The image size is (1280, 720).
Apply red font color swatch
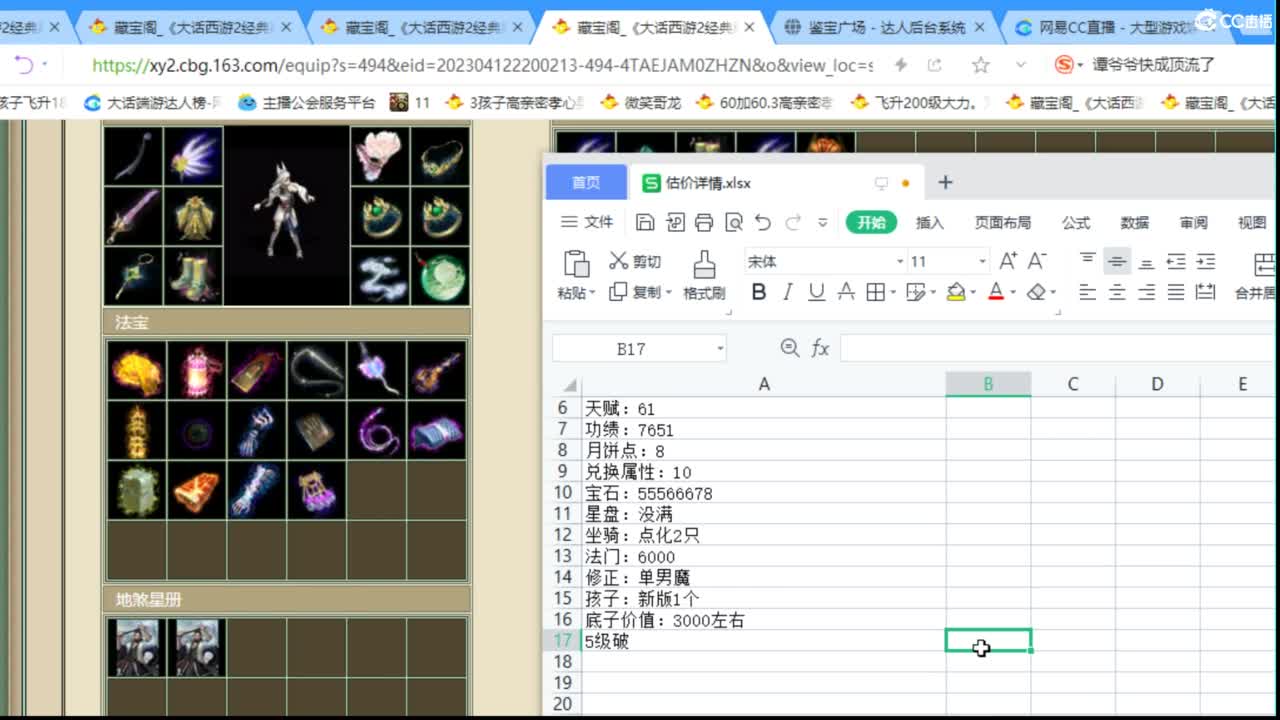(996, 292)
